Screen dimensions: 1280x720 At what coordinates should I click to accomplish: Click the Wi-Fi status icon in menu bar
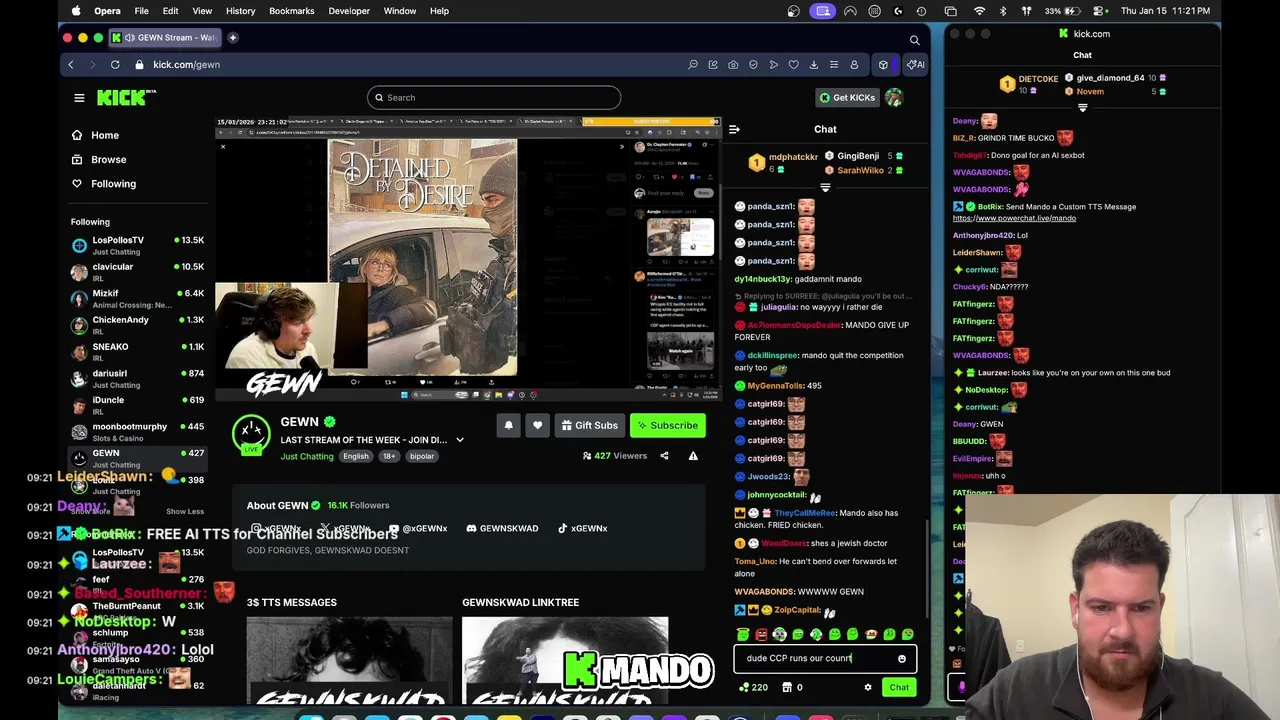(x=979, y=11)
